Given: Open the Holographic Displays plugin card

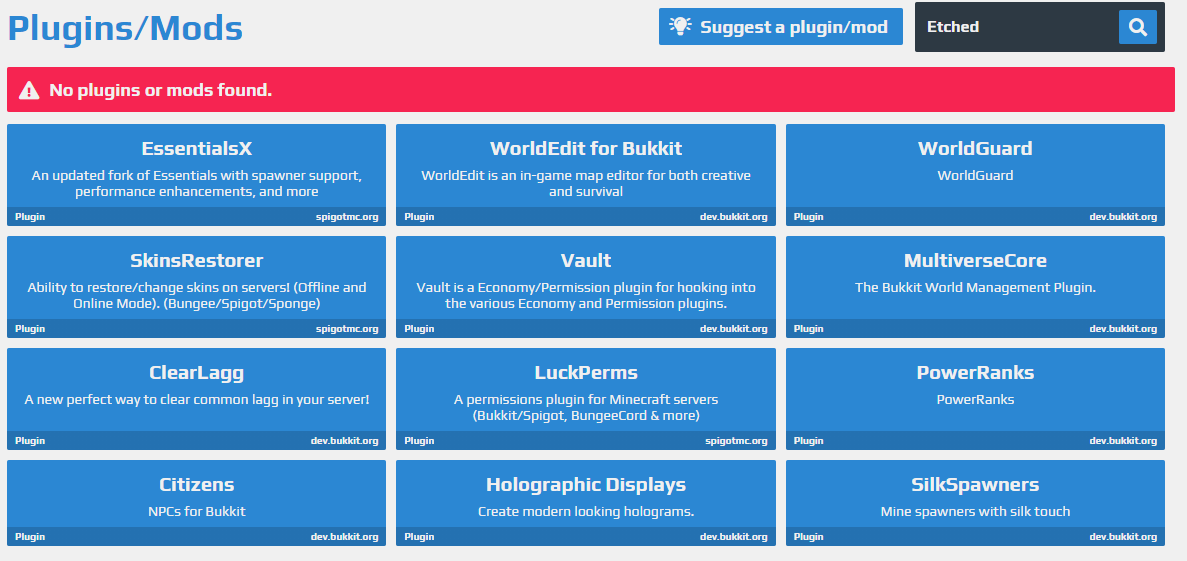Looking at the screenshot, I should pos(586,503).
